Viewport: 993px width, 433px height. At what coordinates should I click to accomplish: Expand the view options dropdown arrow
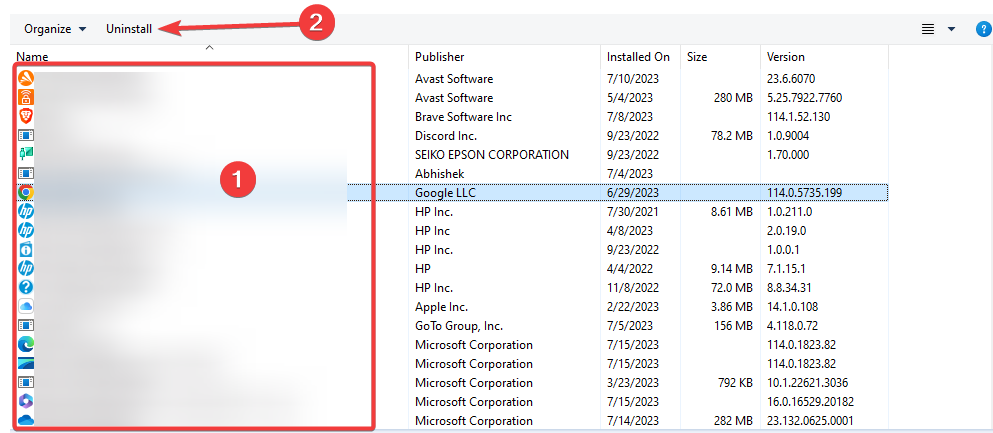[x=951, y=29]
